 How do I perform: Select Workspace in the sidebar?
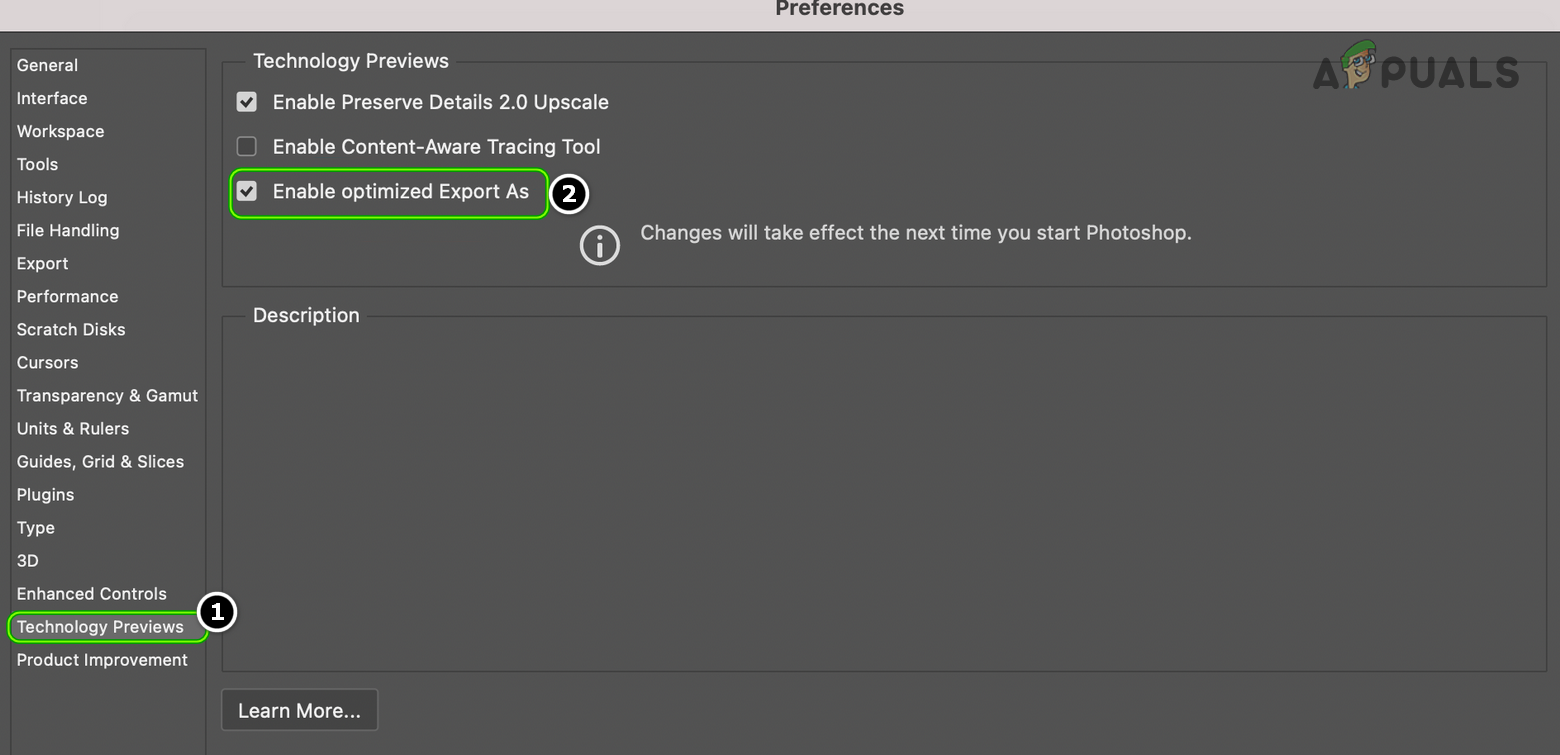60,131
